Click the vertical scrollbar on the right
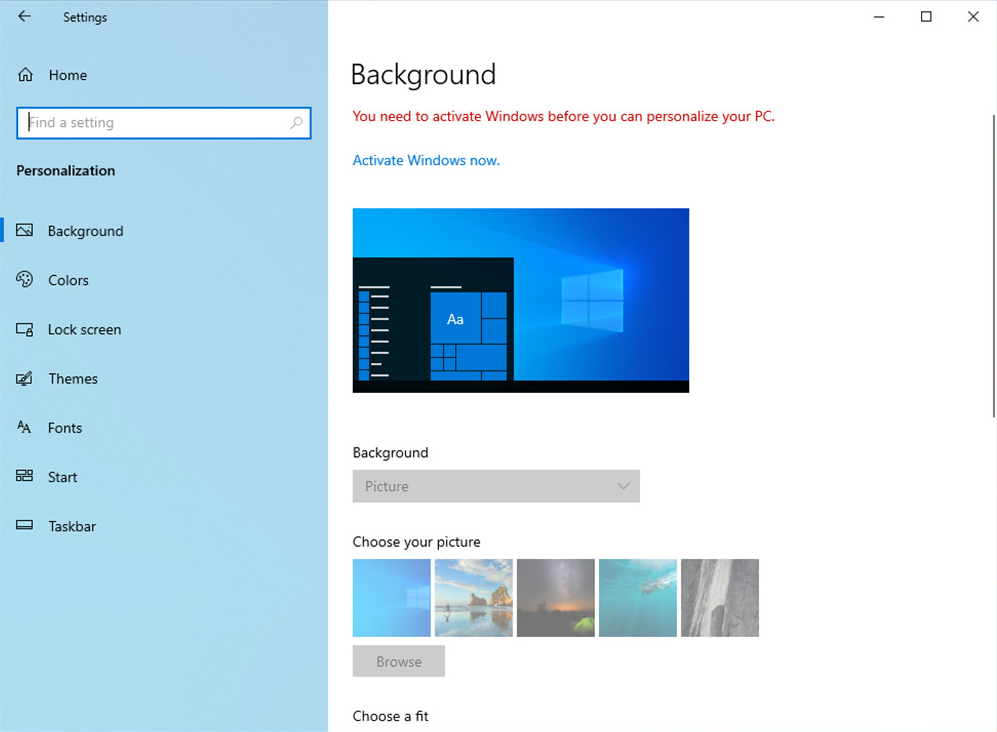The width and height of the screenshot is (997, 732). click(993, 266)
